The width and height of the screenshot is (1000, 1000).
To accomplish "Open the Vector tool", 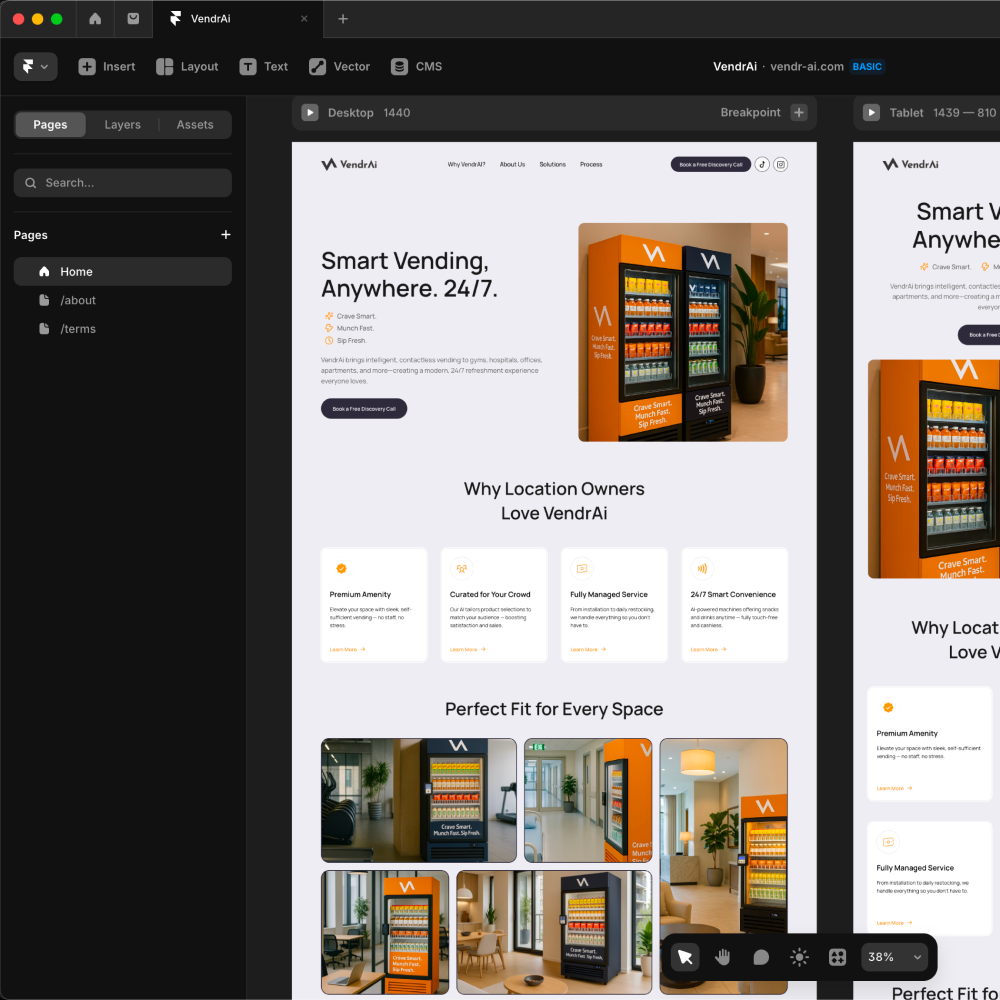I will tap(339, 67).
